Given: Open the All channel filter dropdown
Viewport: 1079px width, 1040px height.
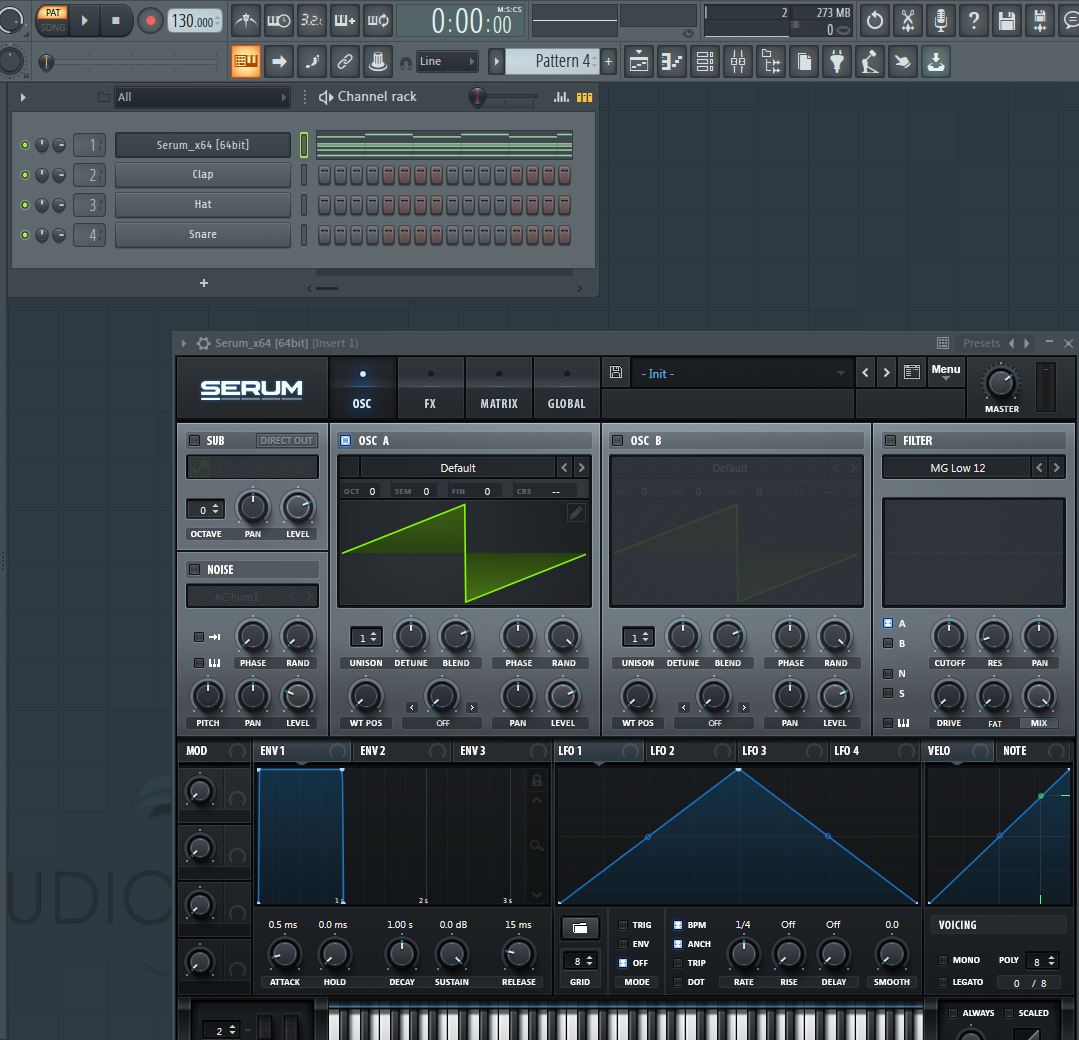Looking at the screenshot, I should tap(201, 97).
